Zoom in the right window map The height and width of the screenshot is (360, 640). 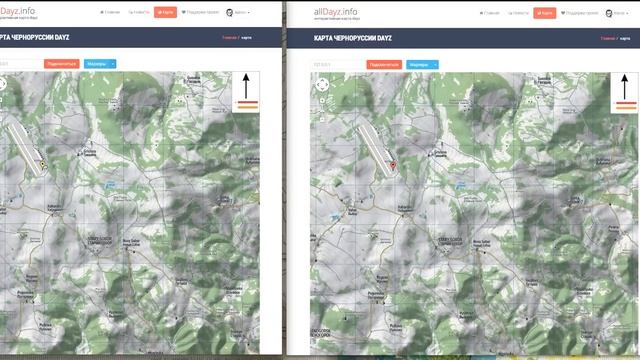click(322, 100)
